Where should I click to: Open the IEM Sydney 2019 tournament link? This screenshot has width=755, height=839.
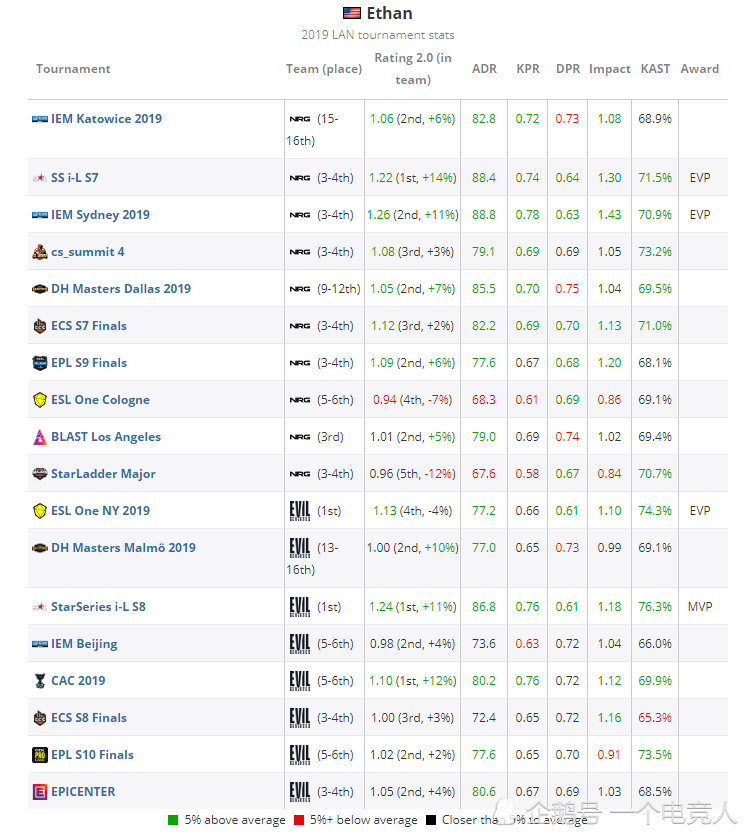100,215
